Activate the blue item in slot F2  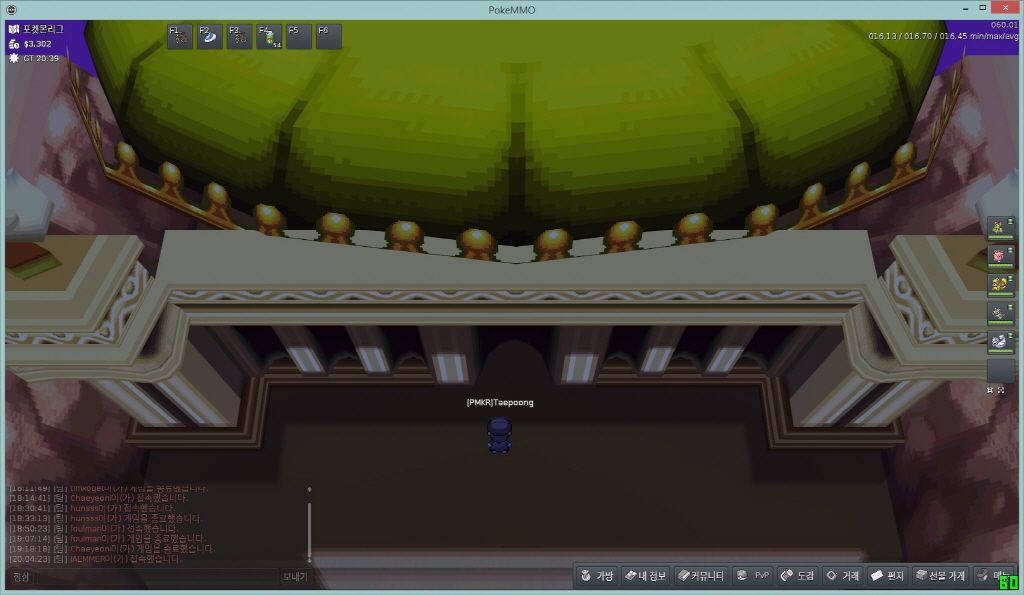pyautogui.click(x=209, y=37)
